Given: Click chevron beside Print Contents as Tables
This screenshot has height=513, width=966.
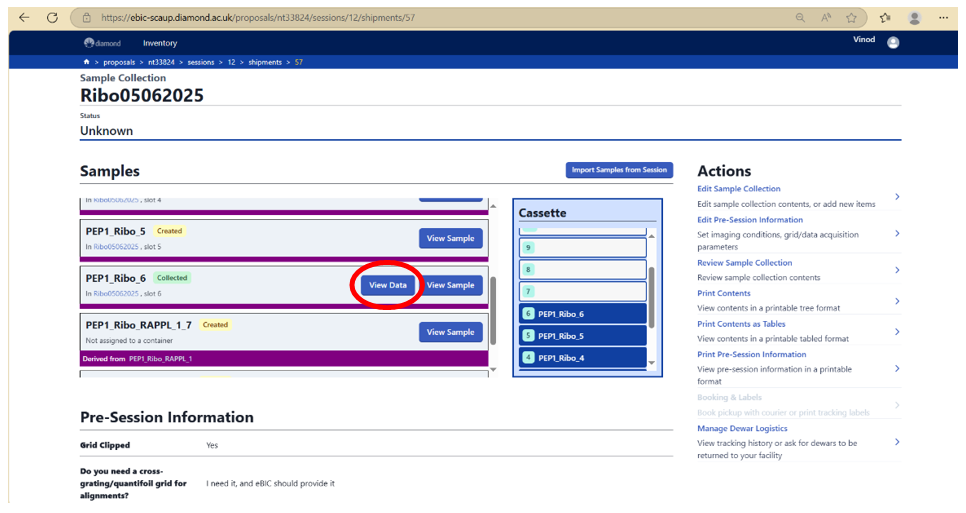Looking at the screenshot, I should pyautogui.click(x=897, y=331).
